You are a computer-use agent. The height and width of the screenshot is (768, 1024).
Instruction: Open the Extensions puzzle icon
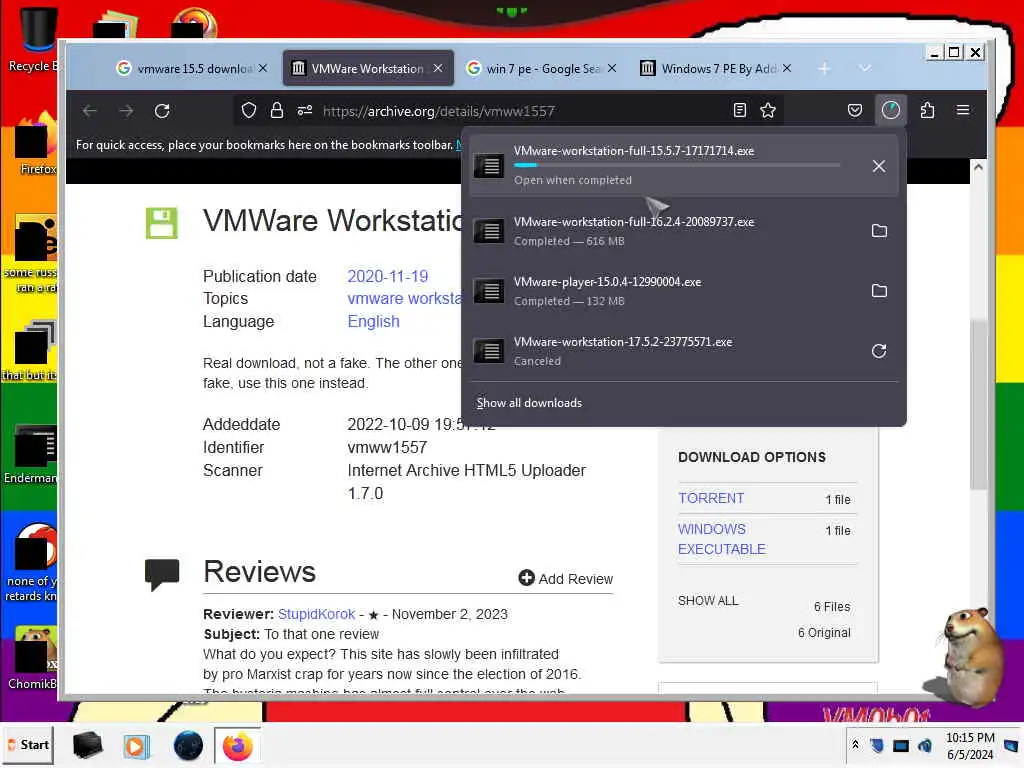[x=927, y=110]
